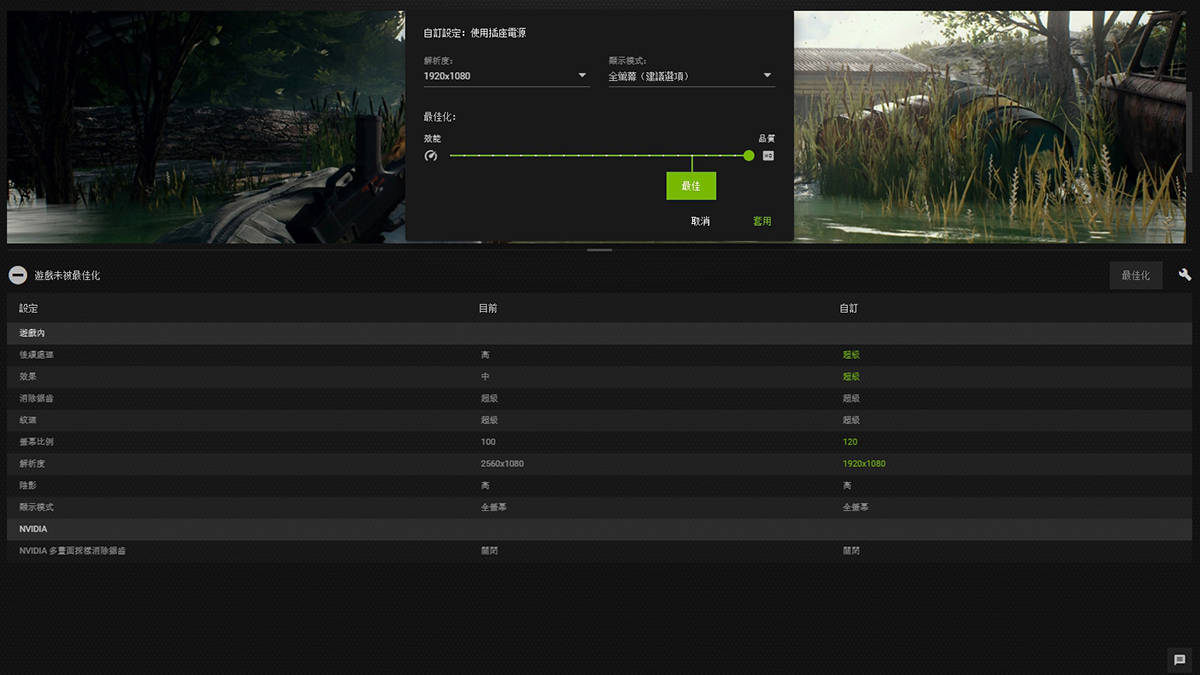Click the 設定 column header
The height and width of the screenshot is (675, 1200).
click(28, 308)
